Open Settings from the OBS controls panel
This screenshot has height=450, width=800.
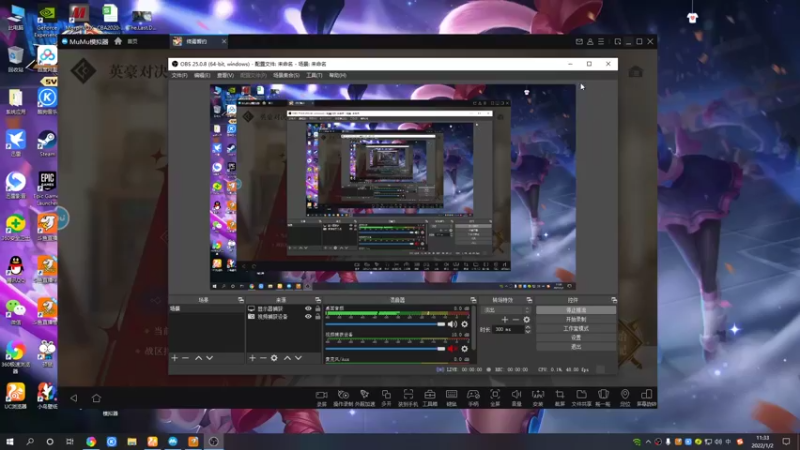576,338
